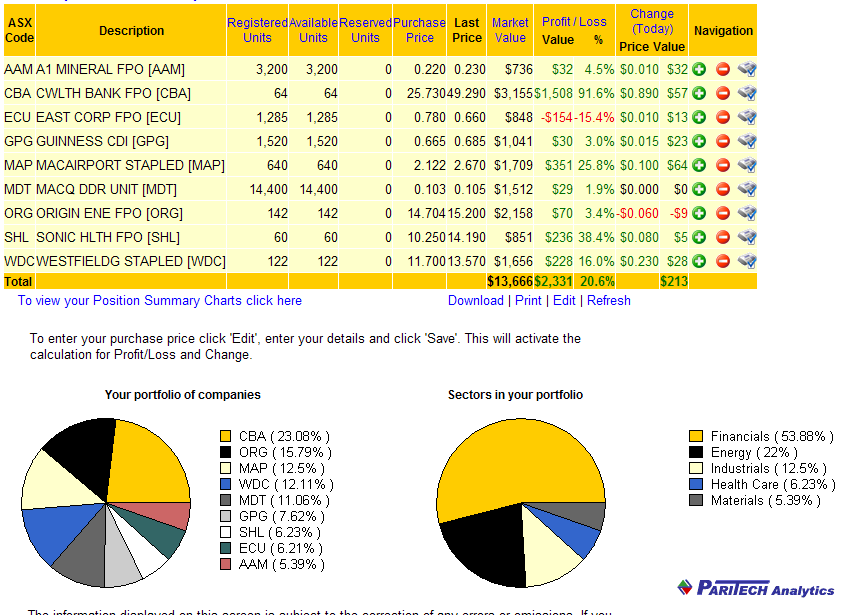Screen dimensions: 851x615
Task: Click the Refresh link
Action: [608, 301]
